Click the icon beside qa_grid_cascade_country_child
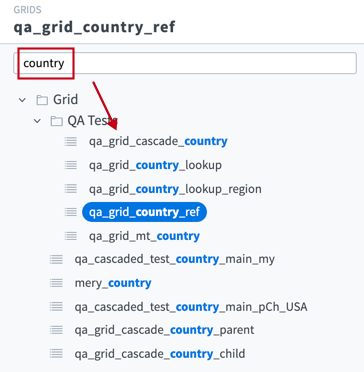Image resolution: width=364 pixels, height=372 pixels. [x=56, y=354]
